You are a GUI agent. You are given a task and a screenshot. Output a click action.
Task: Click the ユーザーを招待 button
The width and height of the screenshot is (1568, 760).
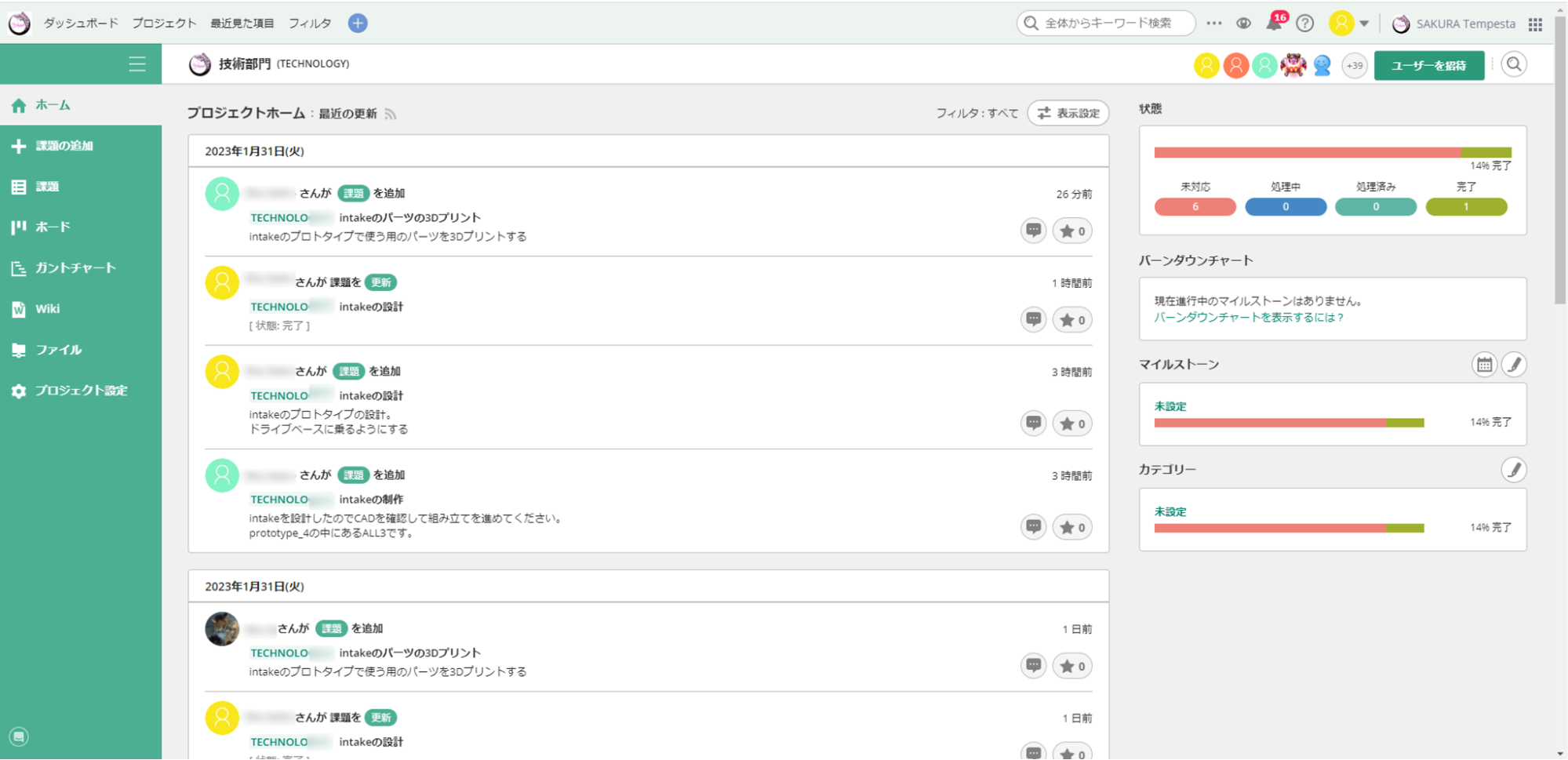click(1429, 65)
